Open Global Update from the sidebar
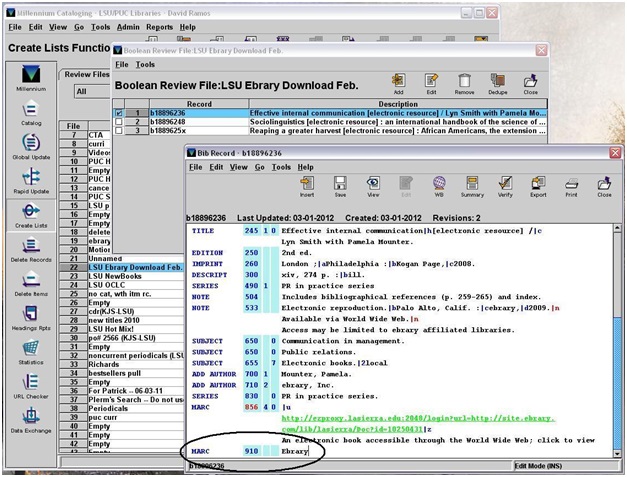The width and height of the screenshot is (627, 477). [x=30, y=147]
